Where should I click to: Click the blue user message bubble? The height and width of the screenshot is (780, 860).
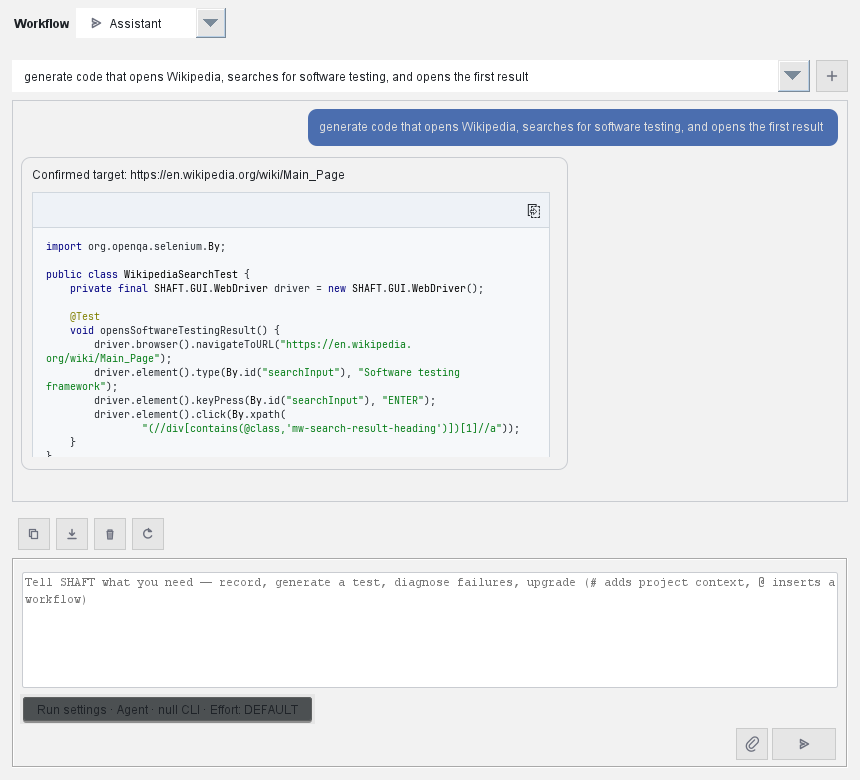(x=573, y=127)
